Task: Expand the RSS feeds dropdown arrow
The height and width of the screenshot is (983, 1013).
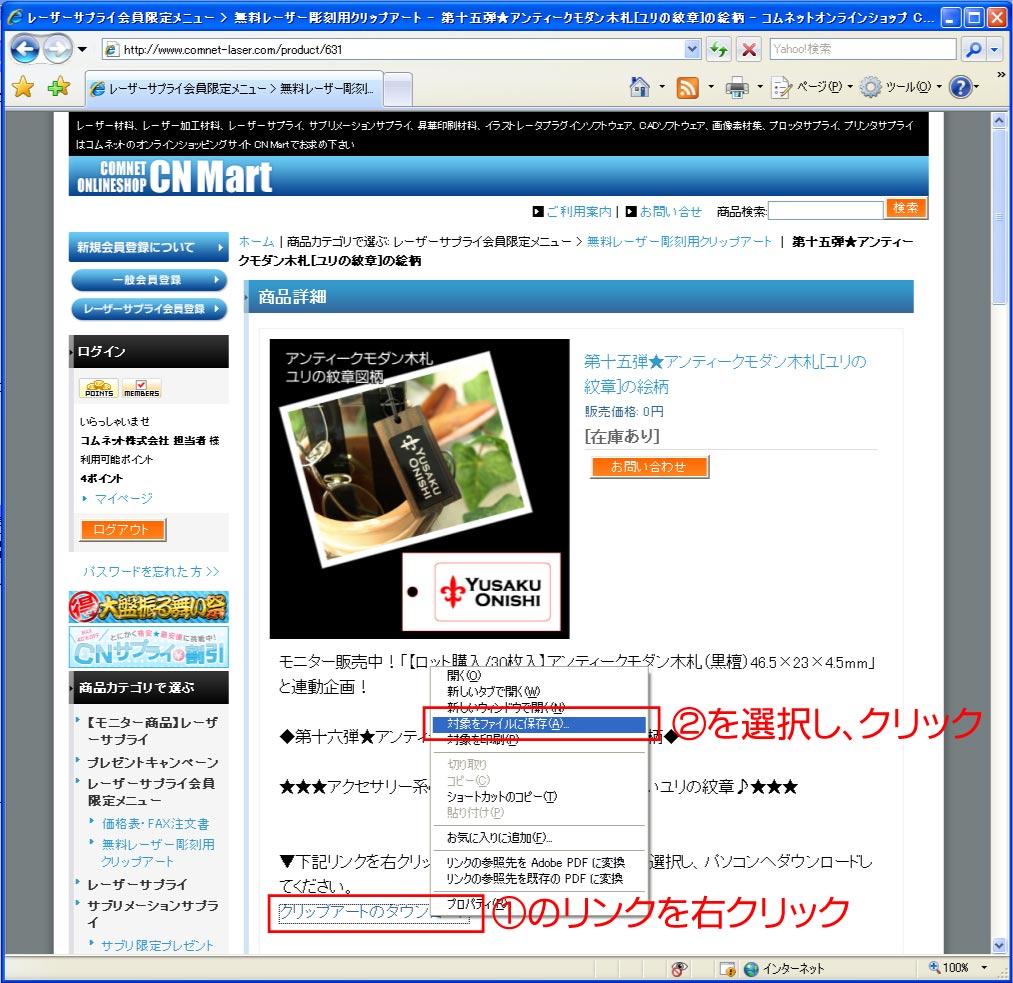Action: (x=711, y=87)
